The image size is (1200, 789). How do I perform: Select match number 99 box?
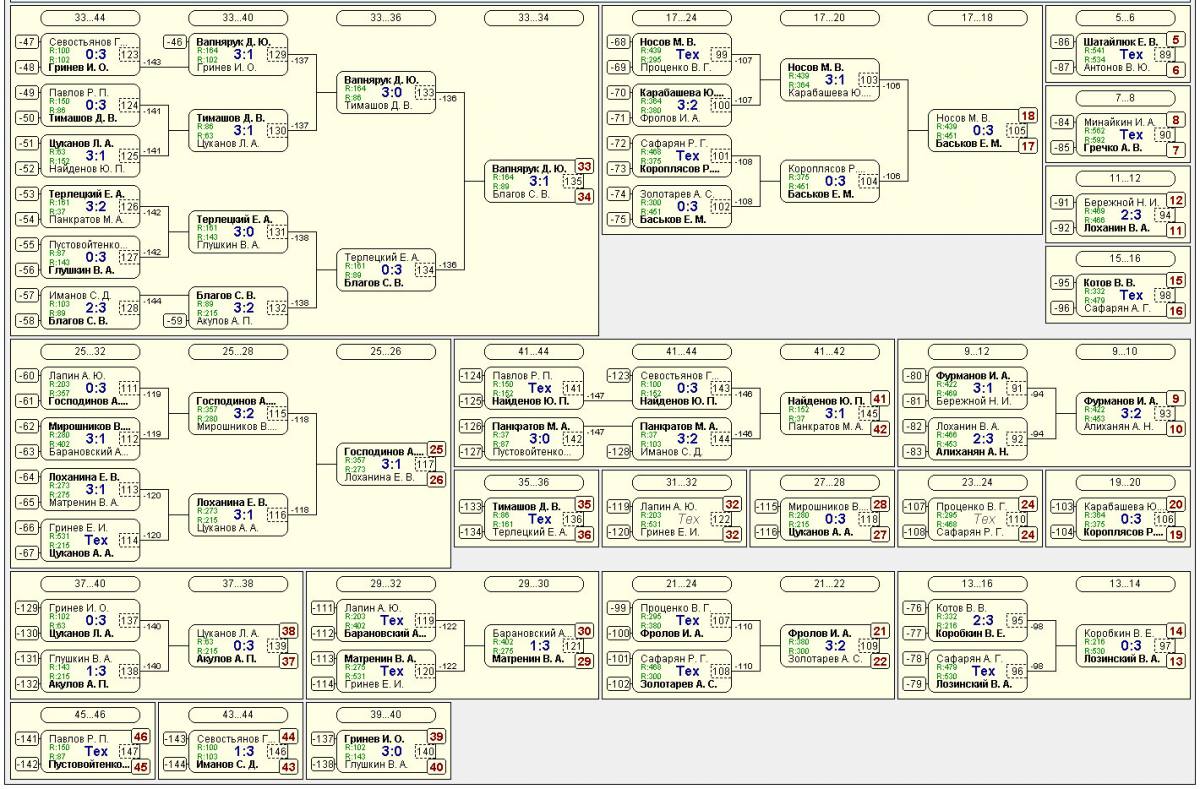[x=720, y=55]
